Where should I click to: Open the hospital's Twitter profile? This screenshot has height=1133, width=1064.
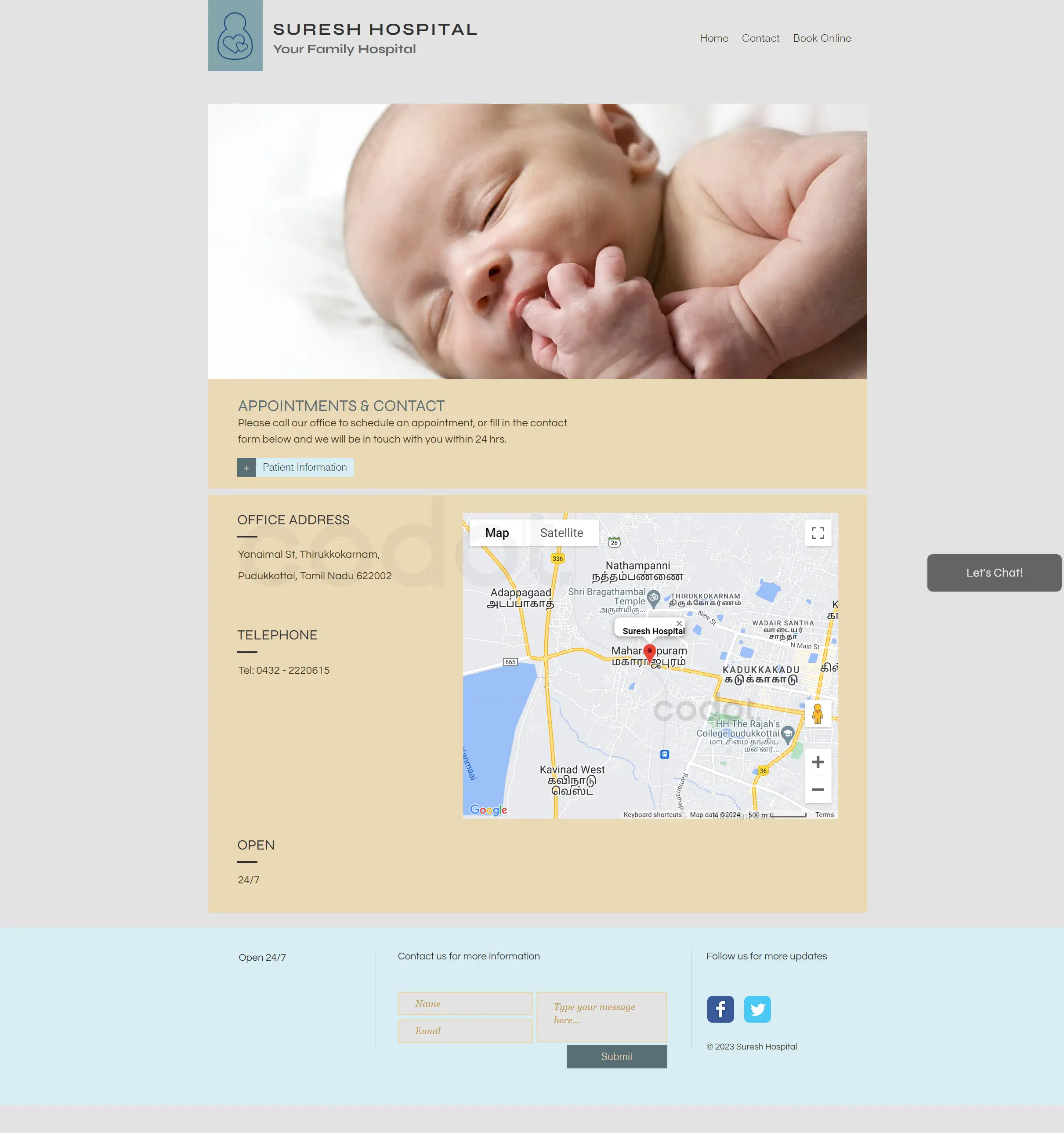click(757, 1009)
